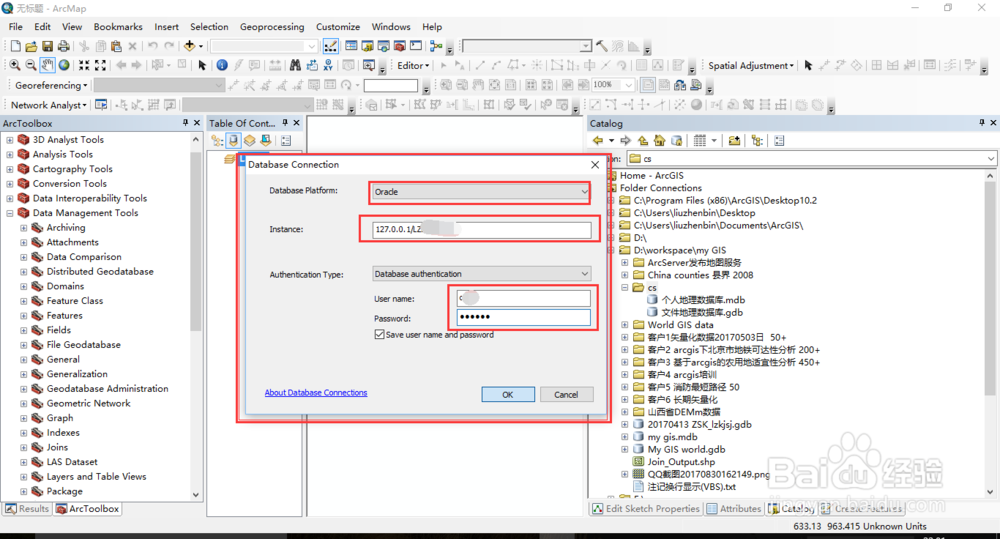Click the Add Data icon
The image size is (1000, 539).
pyautogui.click(x=189, y=46)
